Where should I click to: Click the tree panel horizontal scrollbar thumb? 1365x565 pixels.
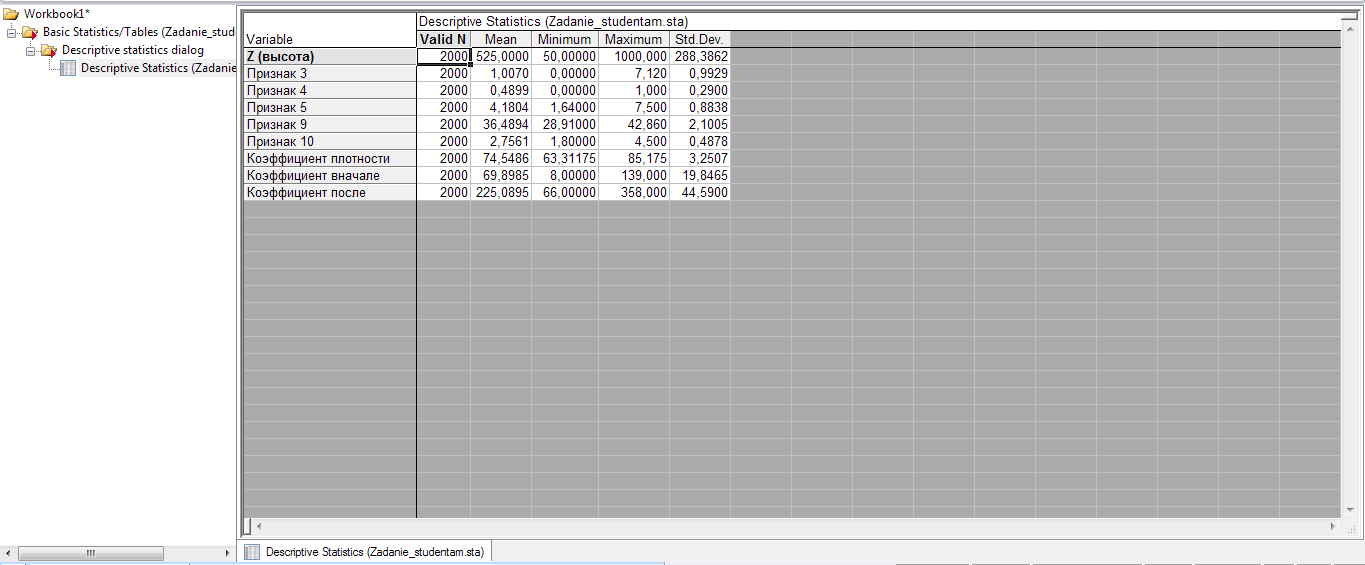[91, 553]
